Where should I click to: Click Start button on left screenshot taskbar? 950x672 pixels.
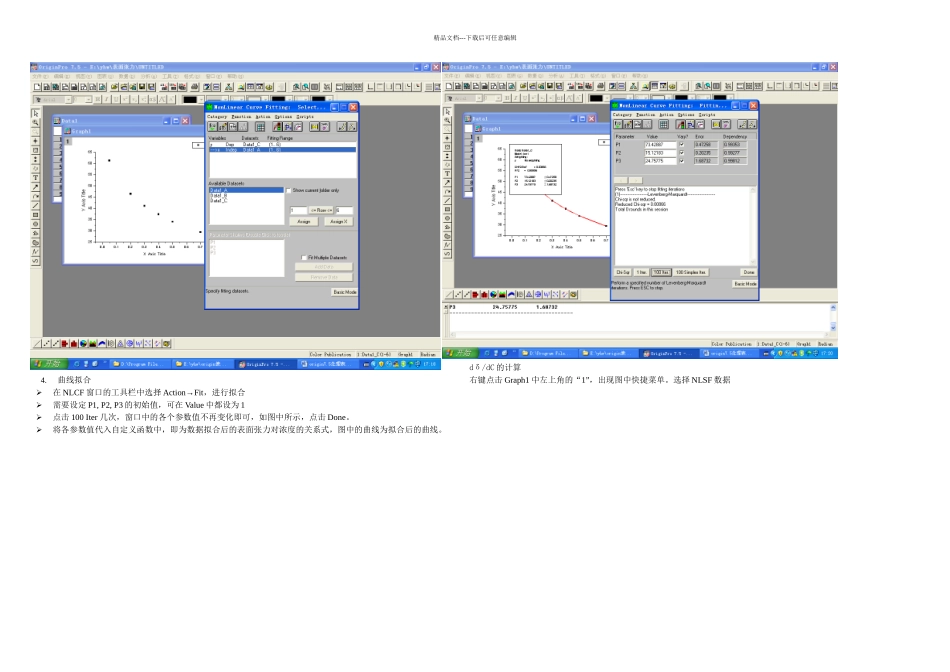(48, 364)
